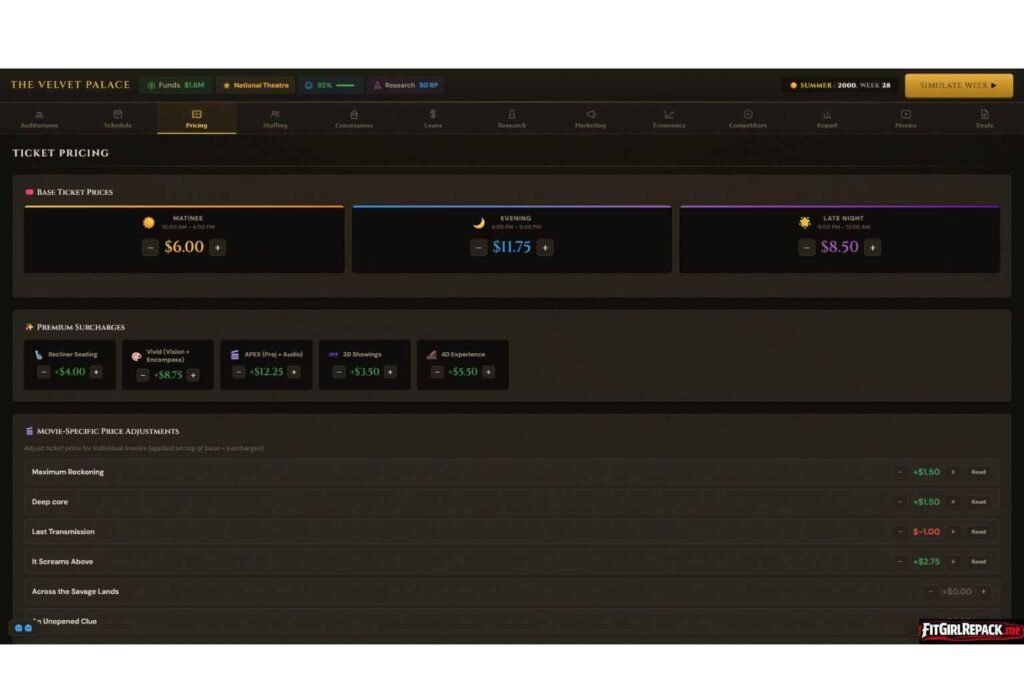Reset the Maximum Reckoning adjustment

978,472
